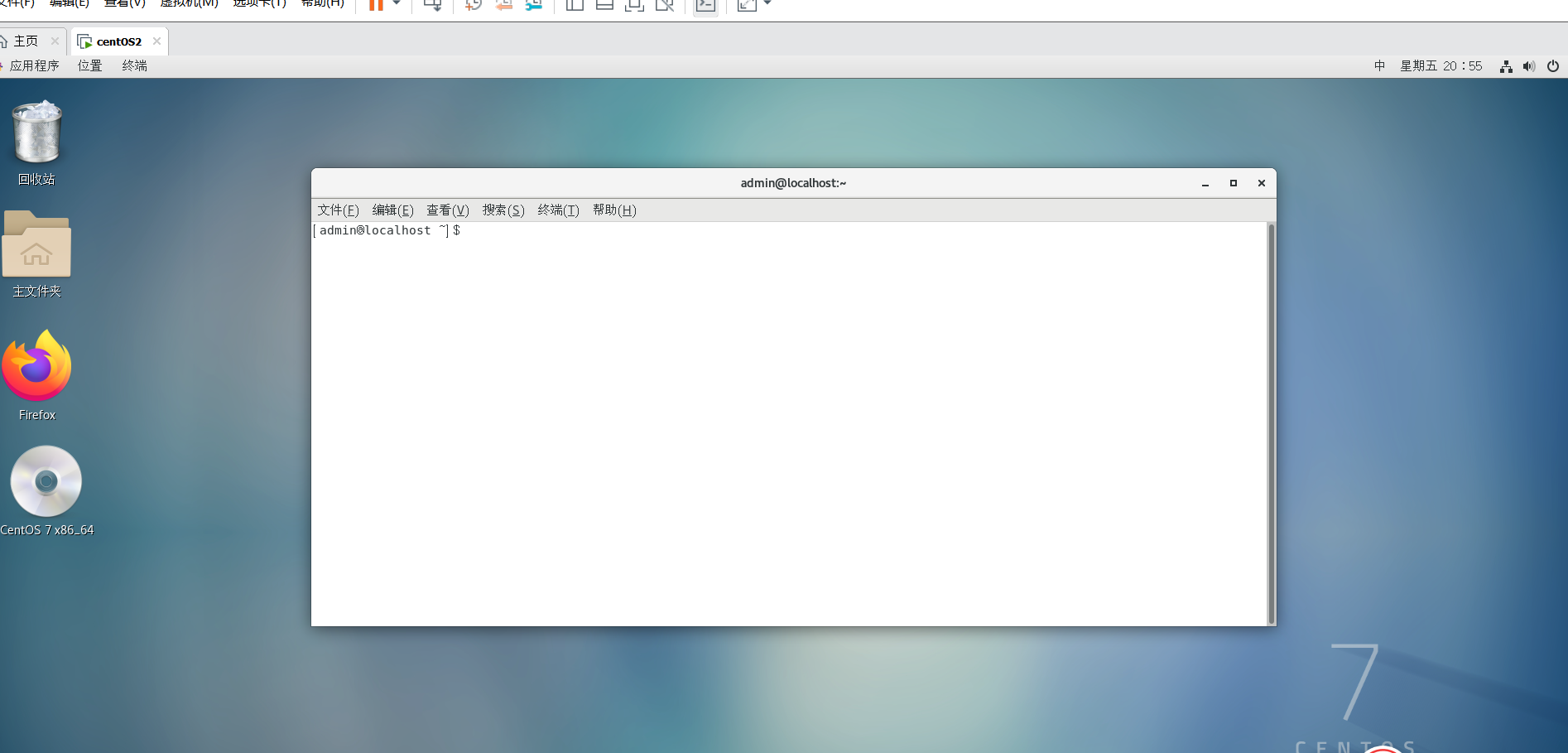Close the terminal window
This screenshot has width=1568, height=753.
(x=1262, y=183)
